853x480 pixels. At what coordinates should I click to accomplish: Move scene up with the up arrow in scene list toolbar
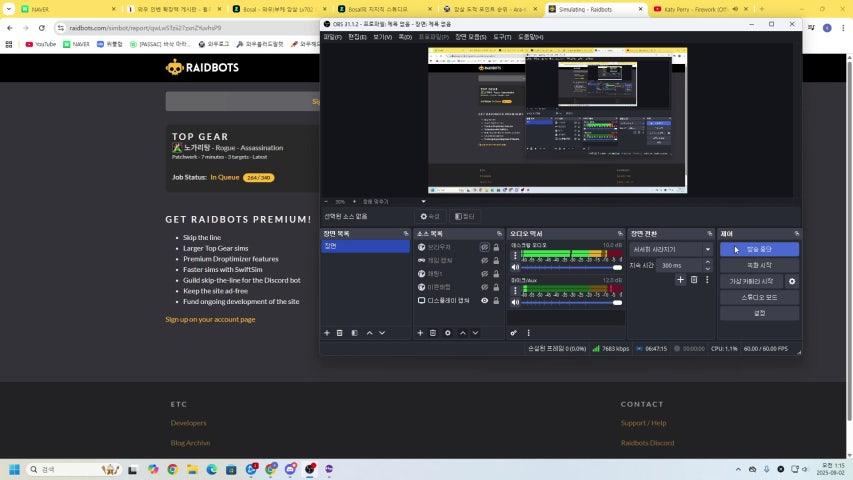coord(369,333)
